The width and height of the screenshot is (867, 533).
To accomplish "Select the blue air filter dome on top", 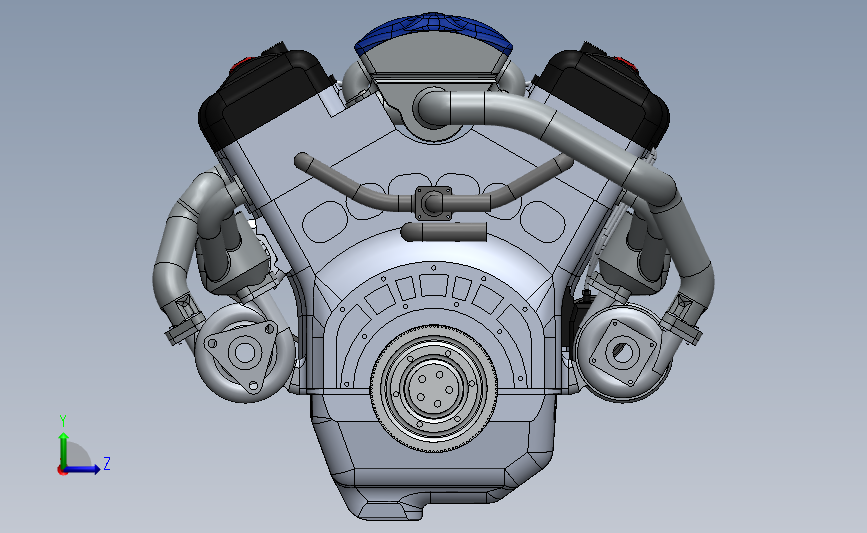I will point(434,28).
